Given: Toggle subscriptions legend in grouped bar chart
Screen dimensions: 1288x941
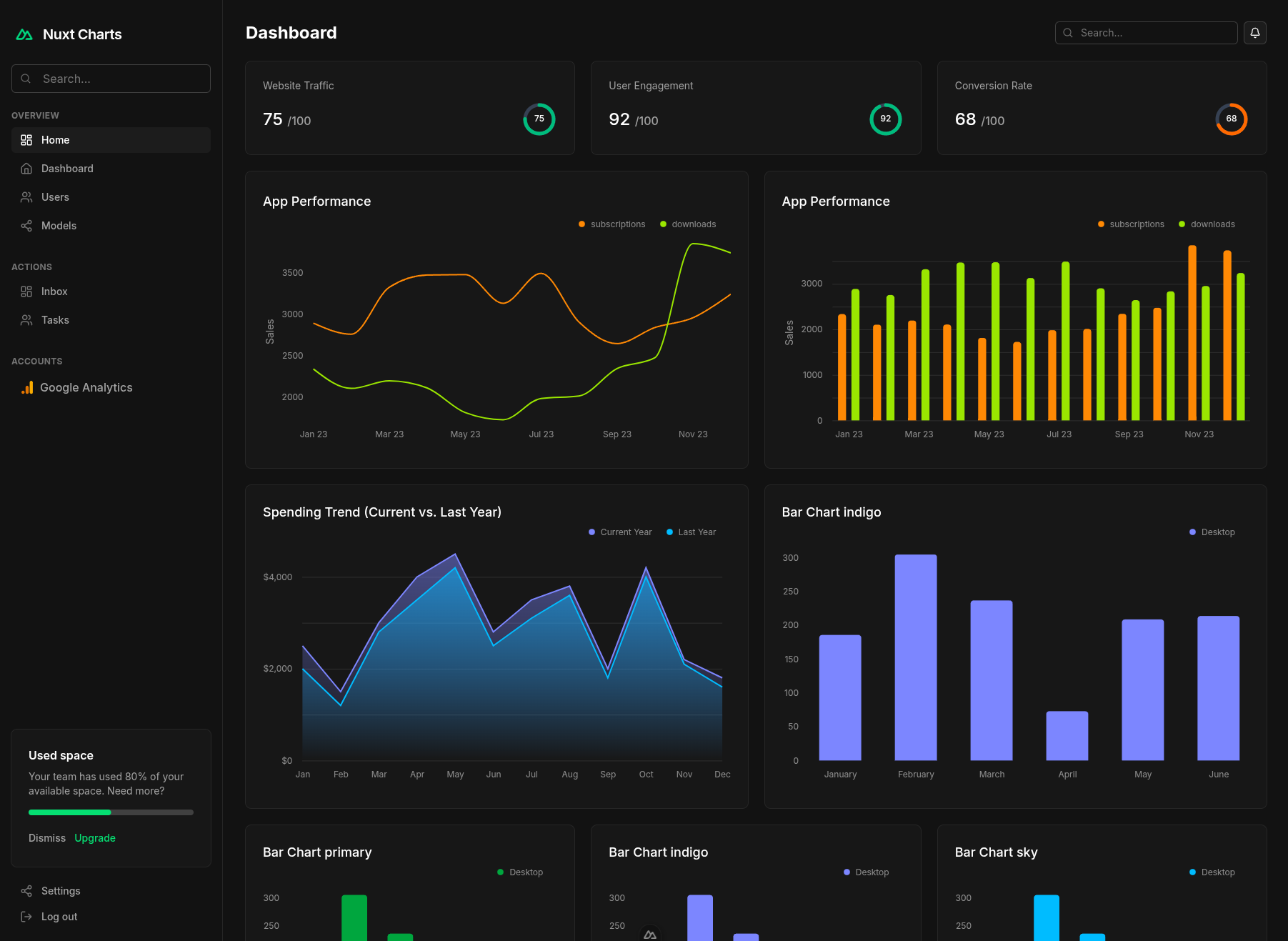Looking at the screenshot, I should coord(1131,224).
